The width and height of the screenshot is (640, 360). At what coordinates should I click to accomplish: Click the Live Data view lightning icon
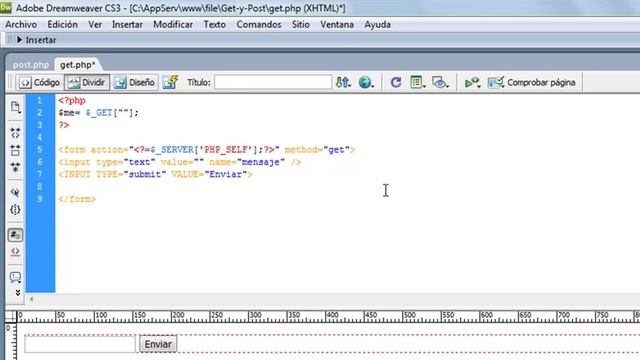pos(170,82)
